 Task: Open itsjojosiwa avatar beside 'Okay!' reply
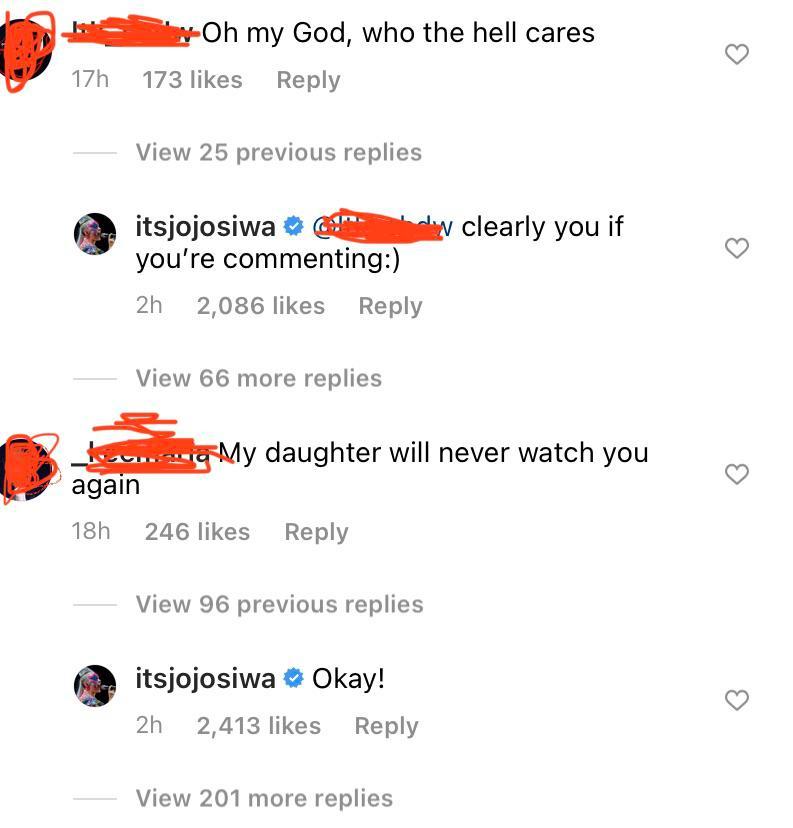pyautogui.click(x=95, y=686)
